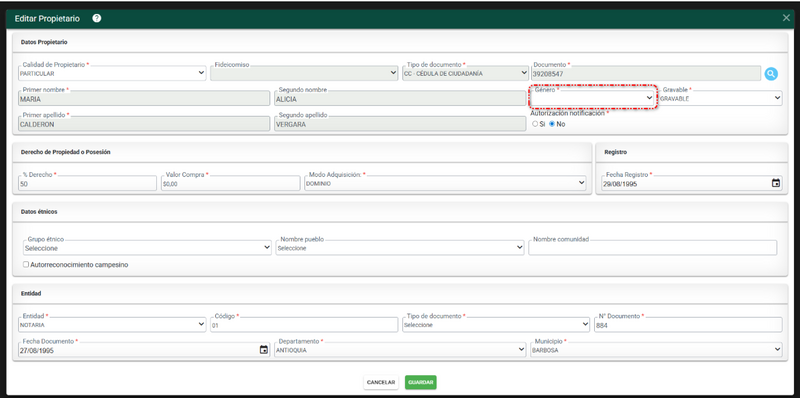Viewport: 800px width, 398px height.
Task: Open the Fecha Documento calendar picker
Action: point(263,350)
